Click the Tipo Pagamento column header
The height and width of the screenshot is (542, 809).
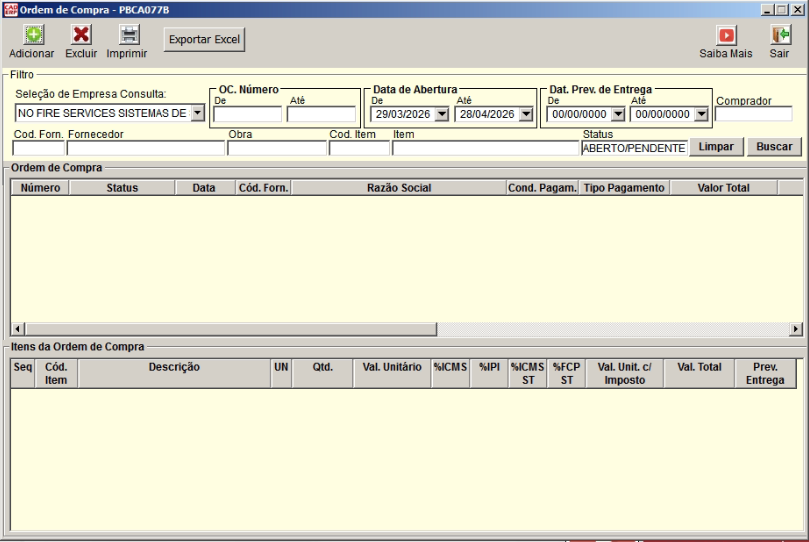click(624, 188)
